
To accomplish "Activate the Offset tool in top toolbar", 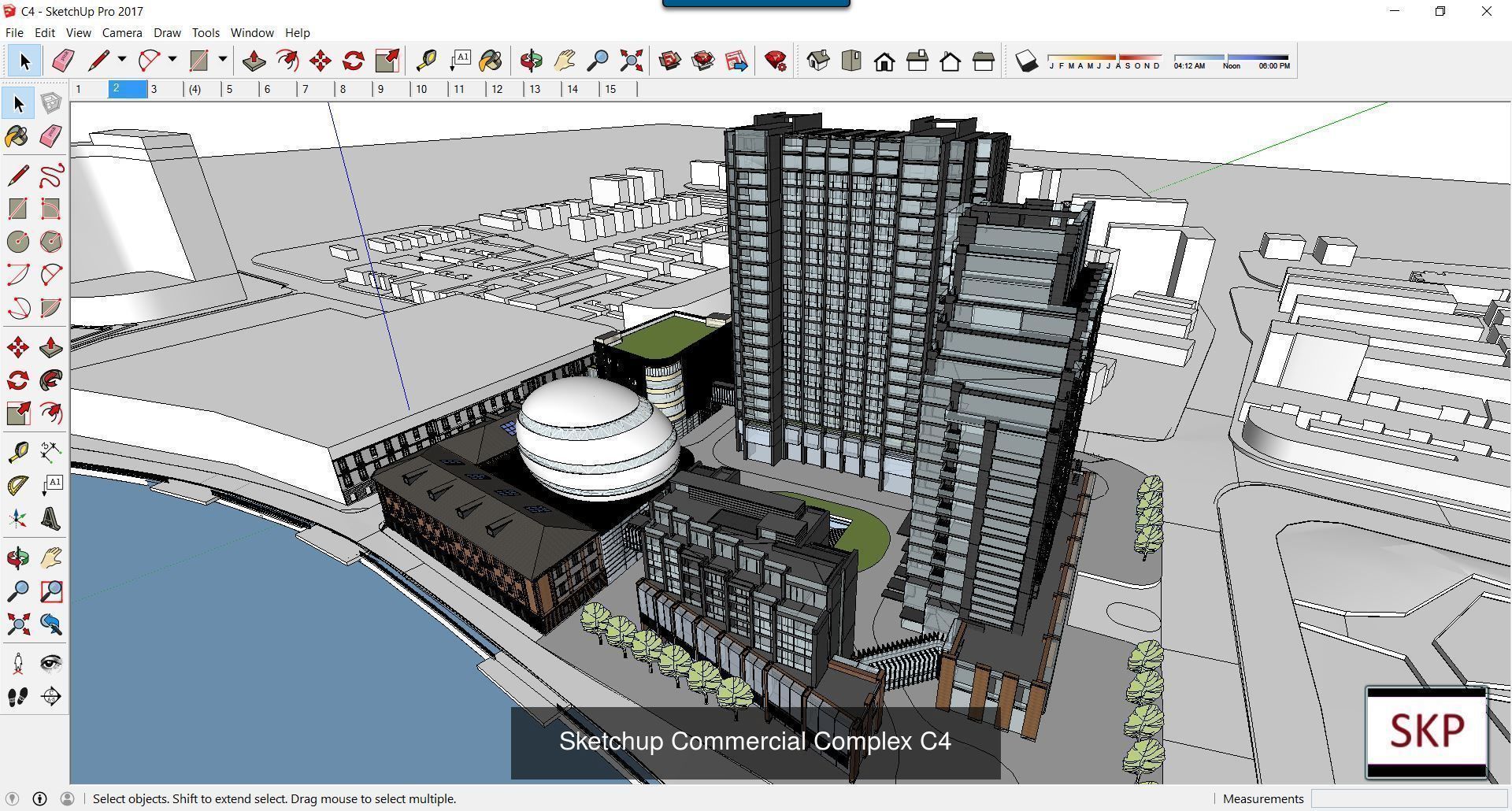I will pos(287,61).
